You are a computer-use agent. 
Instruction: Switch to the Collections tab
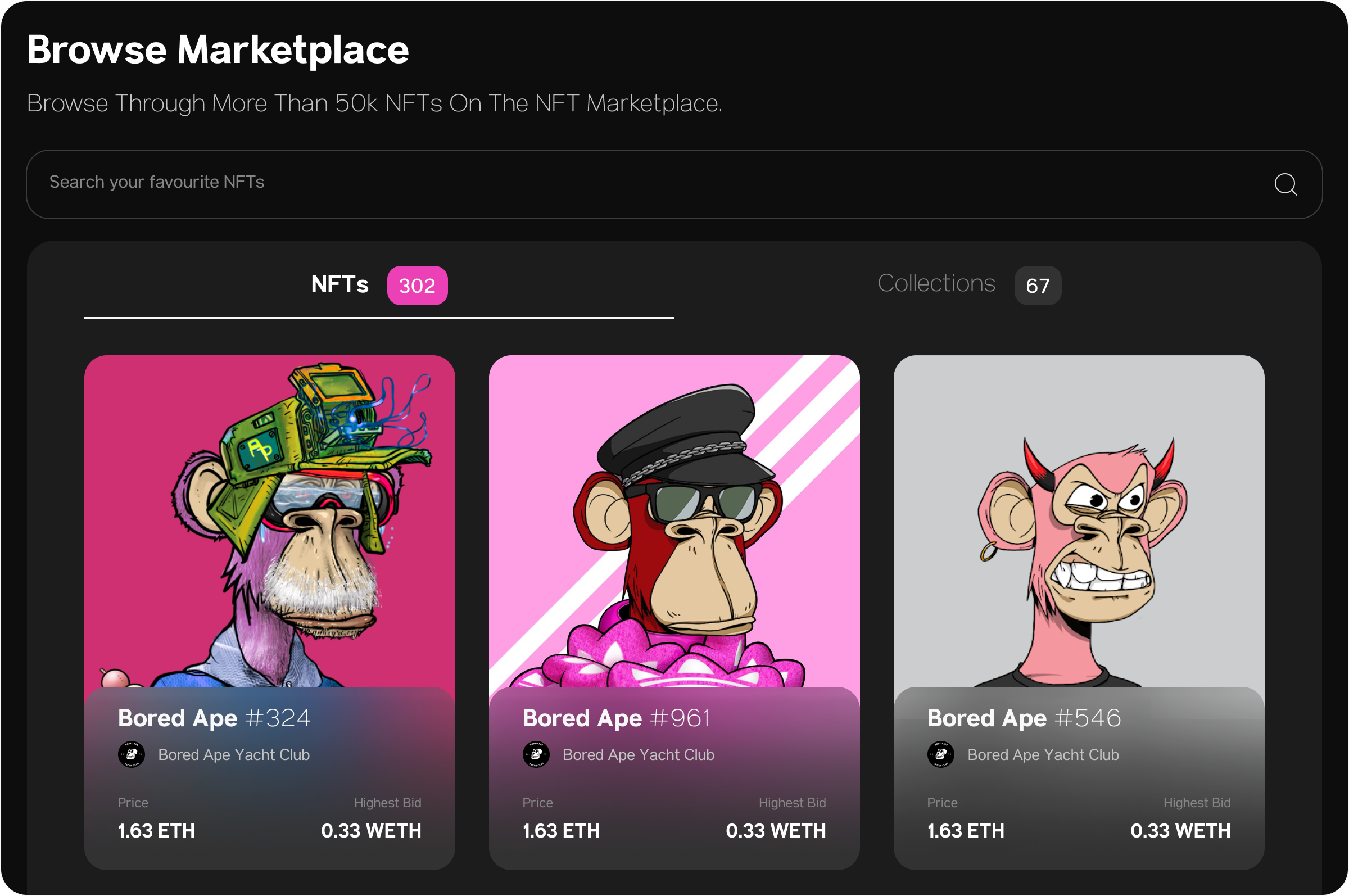(936, 284)
